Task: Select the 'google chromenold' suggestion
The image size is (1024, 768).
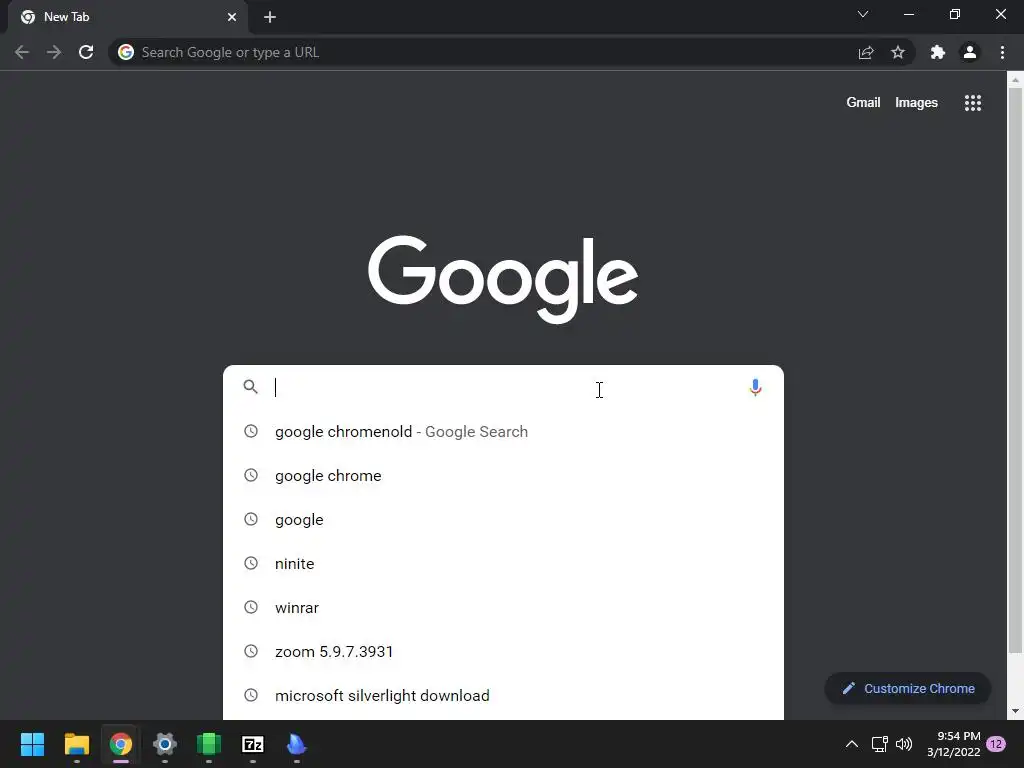Action: (503, 432)
